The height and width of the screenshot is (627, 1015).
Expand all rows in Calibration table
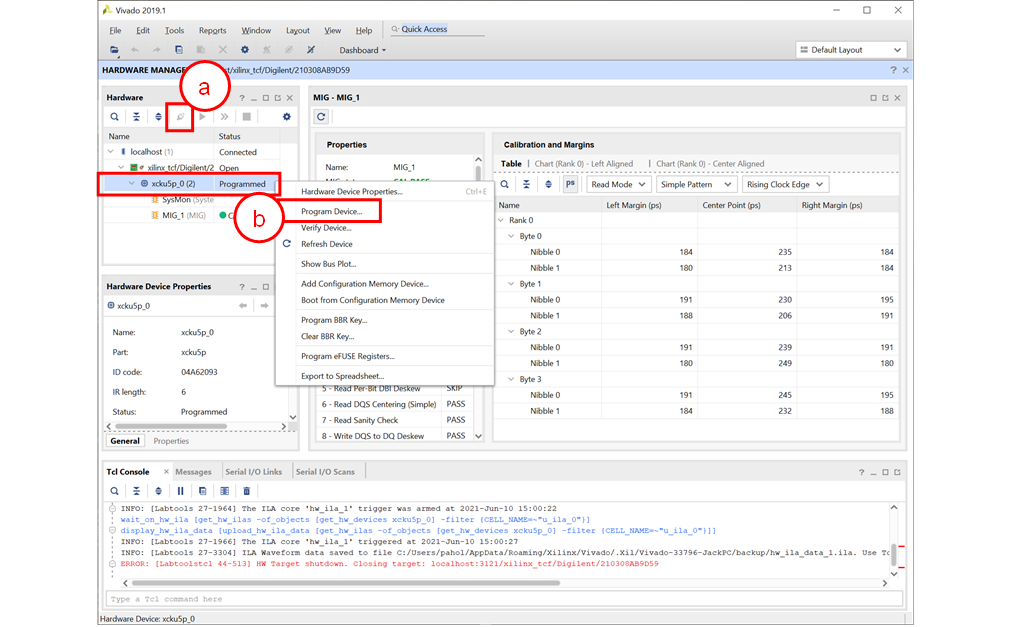[549, 184]
